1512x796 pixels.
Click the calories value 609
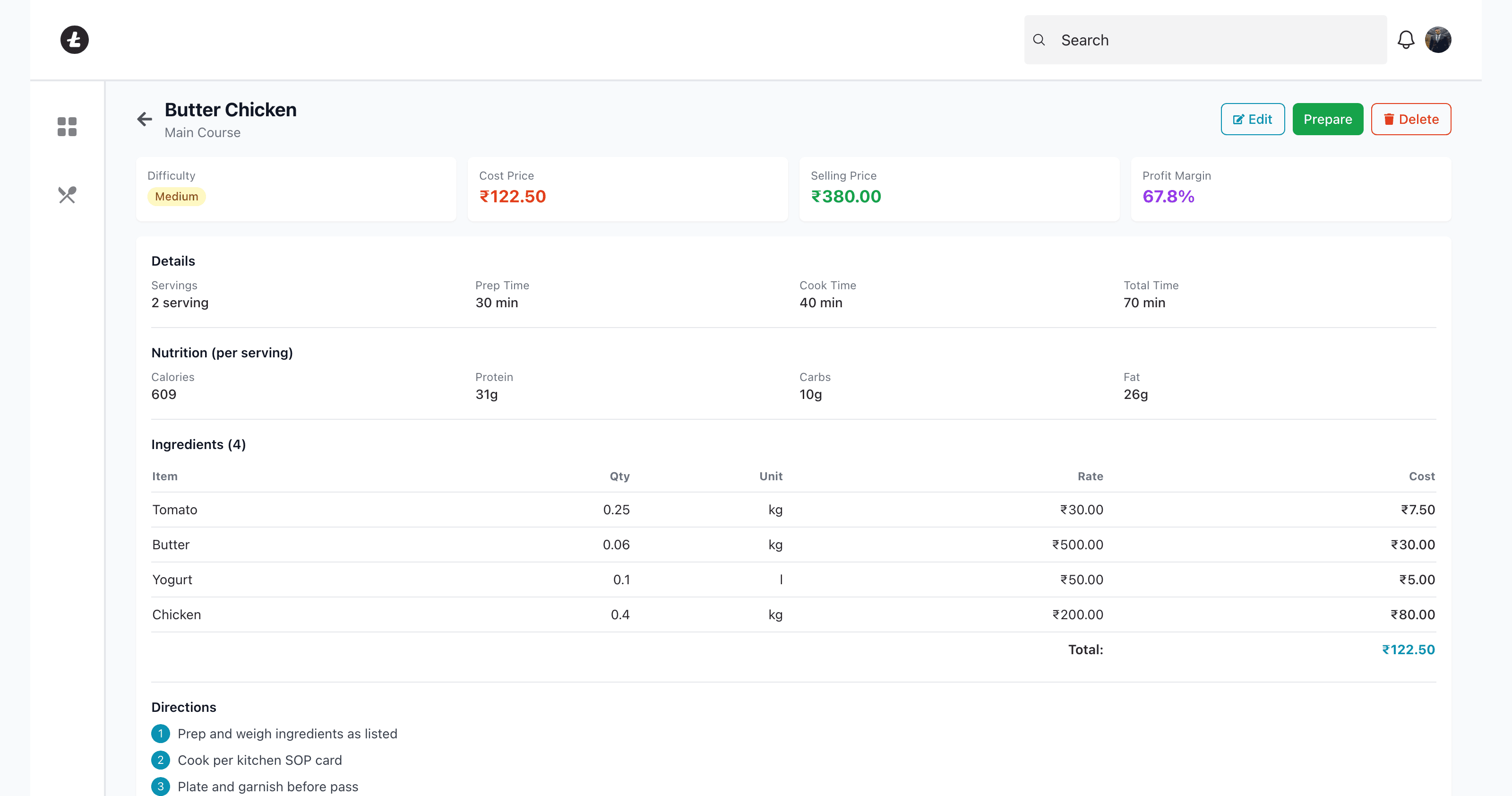click(x=164, y=395)
